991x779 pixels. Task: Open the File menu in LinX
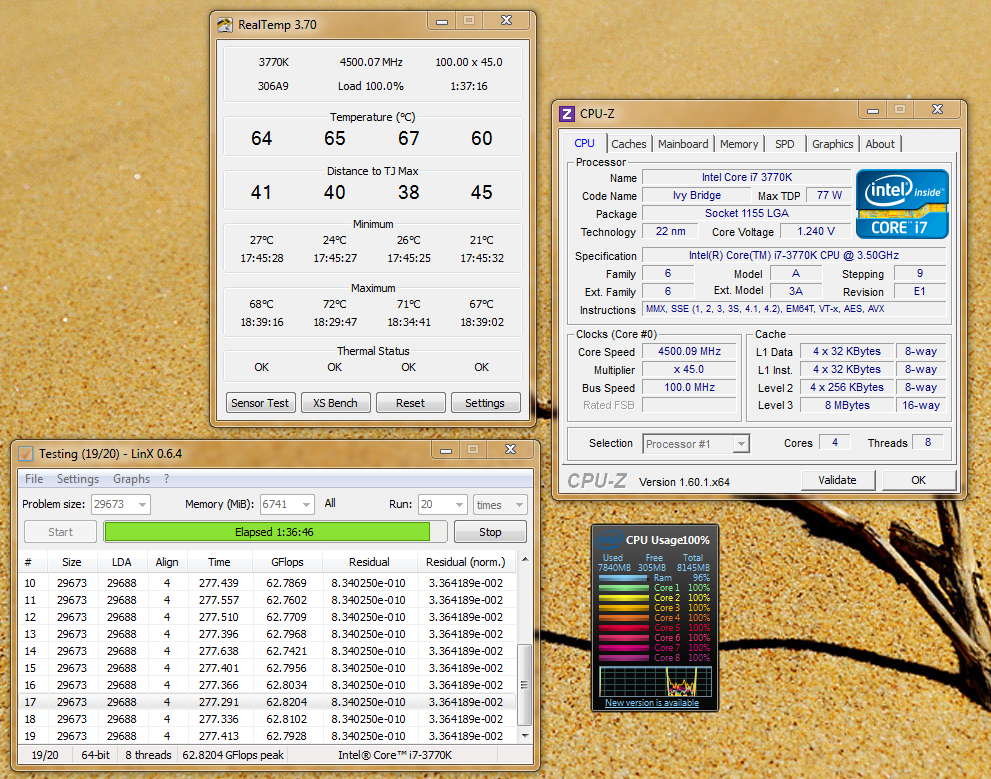pos(34,479)
